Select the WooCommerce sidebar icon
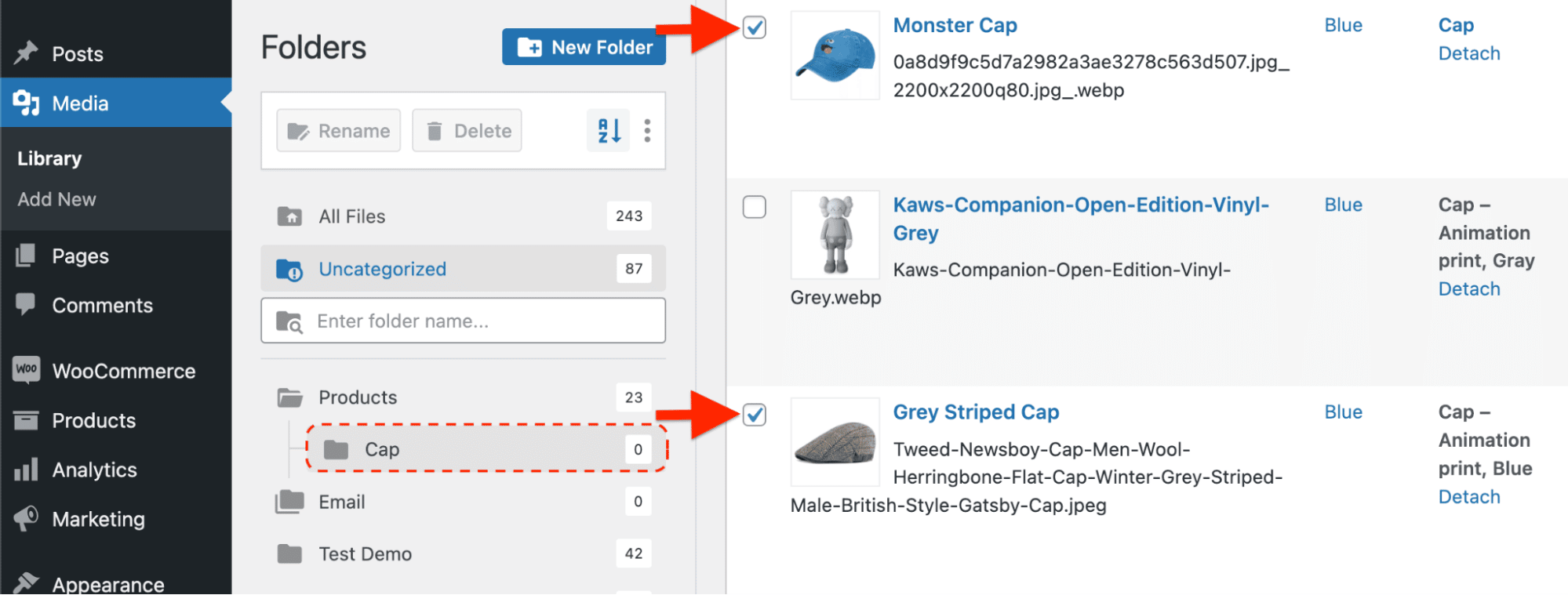This screenshot has width=1568, height=595. tap(26, 370)
